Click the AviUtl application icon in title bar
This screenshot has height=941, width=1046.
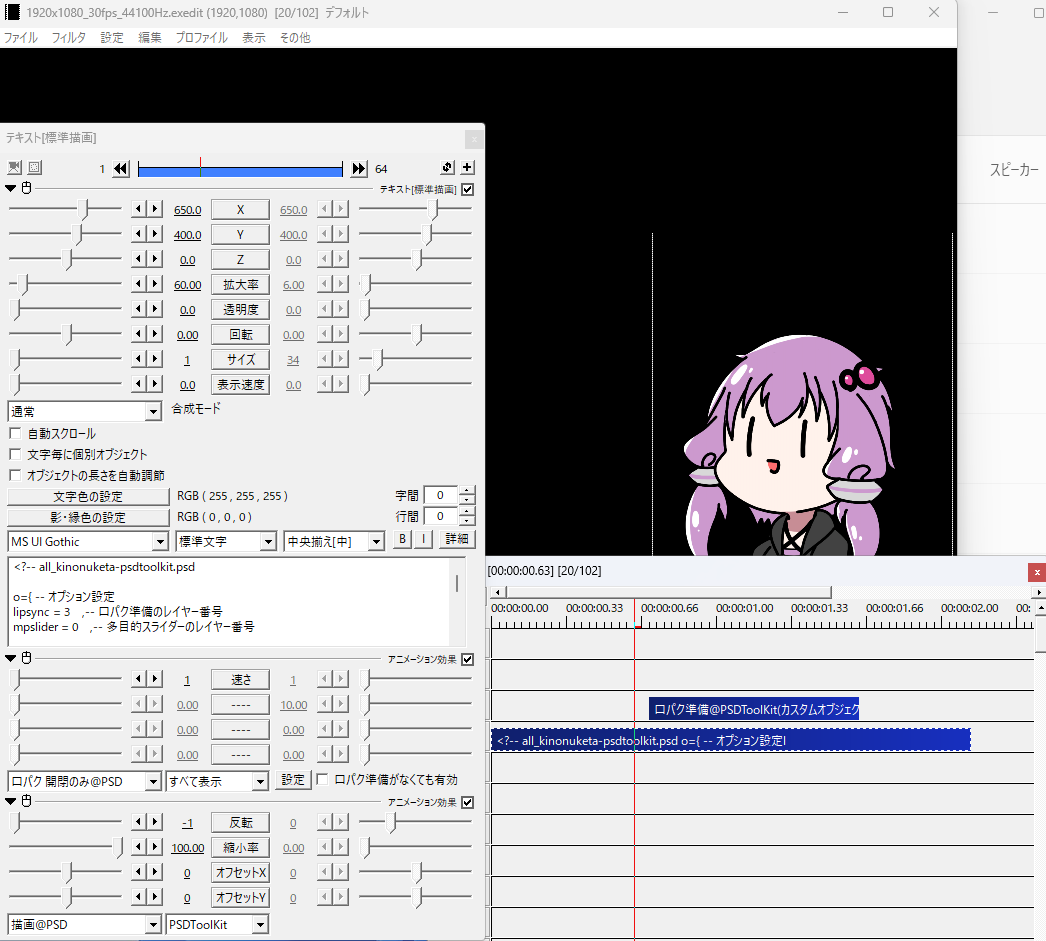pos(12,12)
